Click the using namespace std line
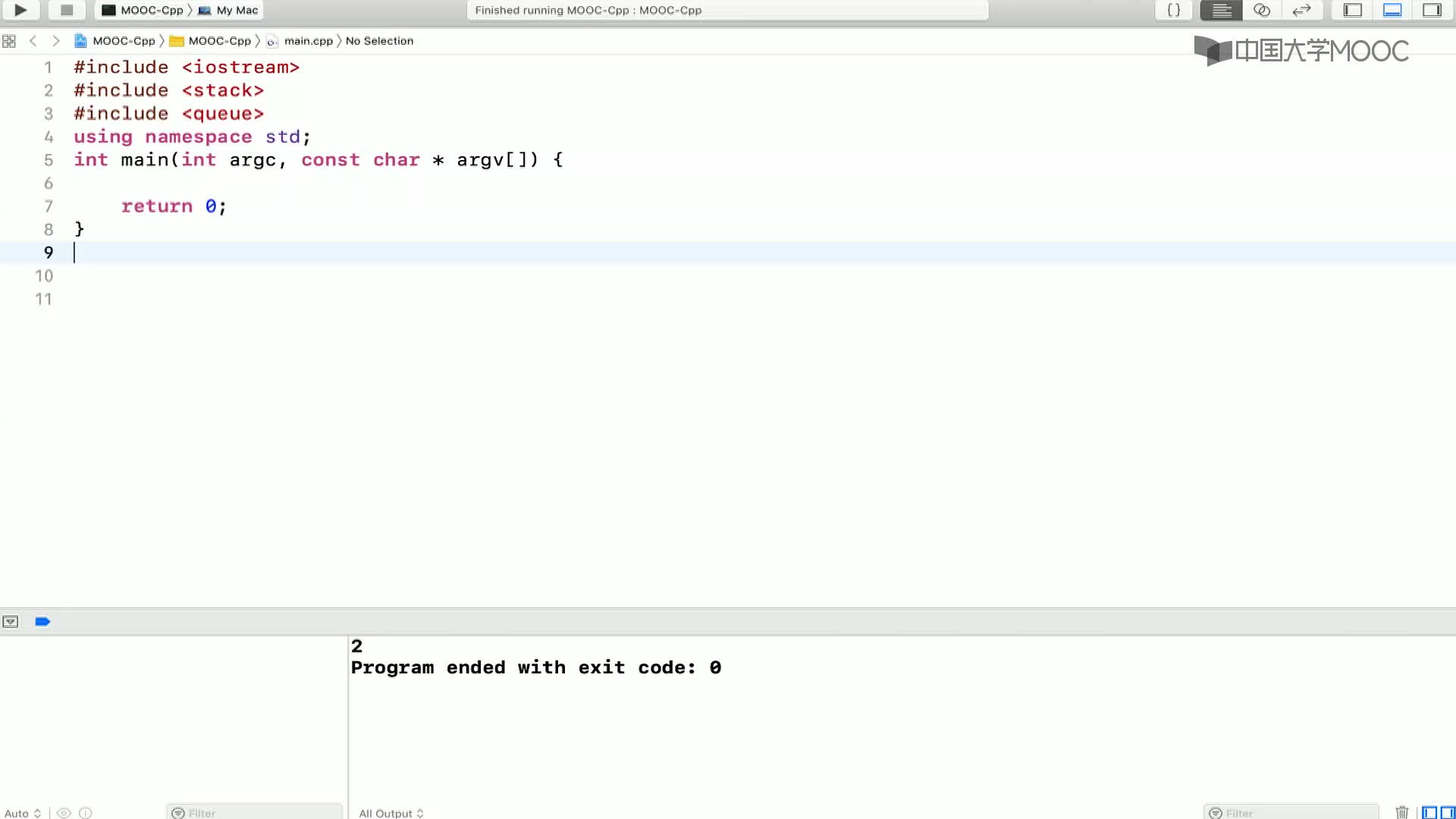 click(x=192, y=136)
